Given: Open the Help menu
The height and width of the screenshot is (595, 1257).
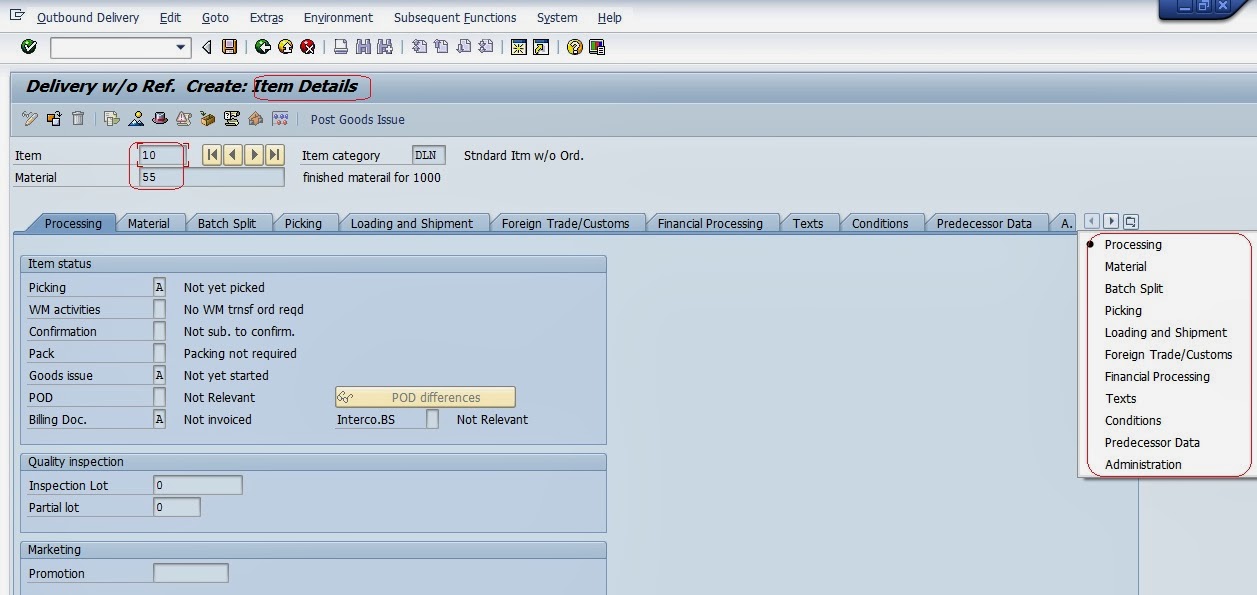Looking at the screenshot, I should point(609,17).
